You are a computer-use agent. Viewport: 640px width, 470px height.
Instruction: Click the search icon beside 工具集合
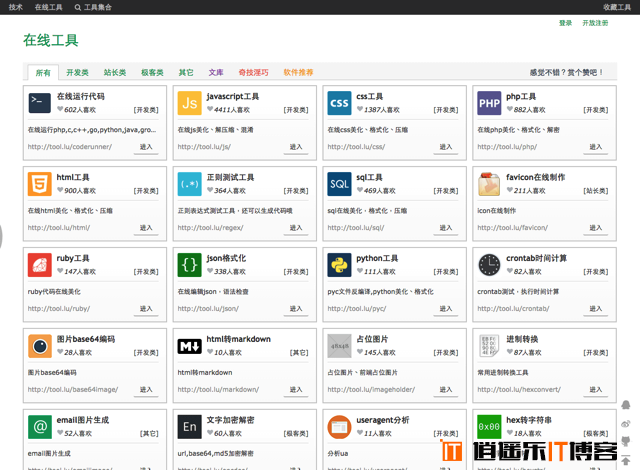(78, 7)
